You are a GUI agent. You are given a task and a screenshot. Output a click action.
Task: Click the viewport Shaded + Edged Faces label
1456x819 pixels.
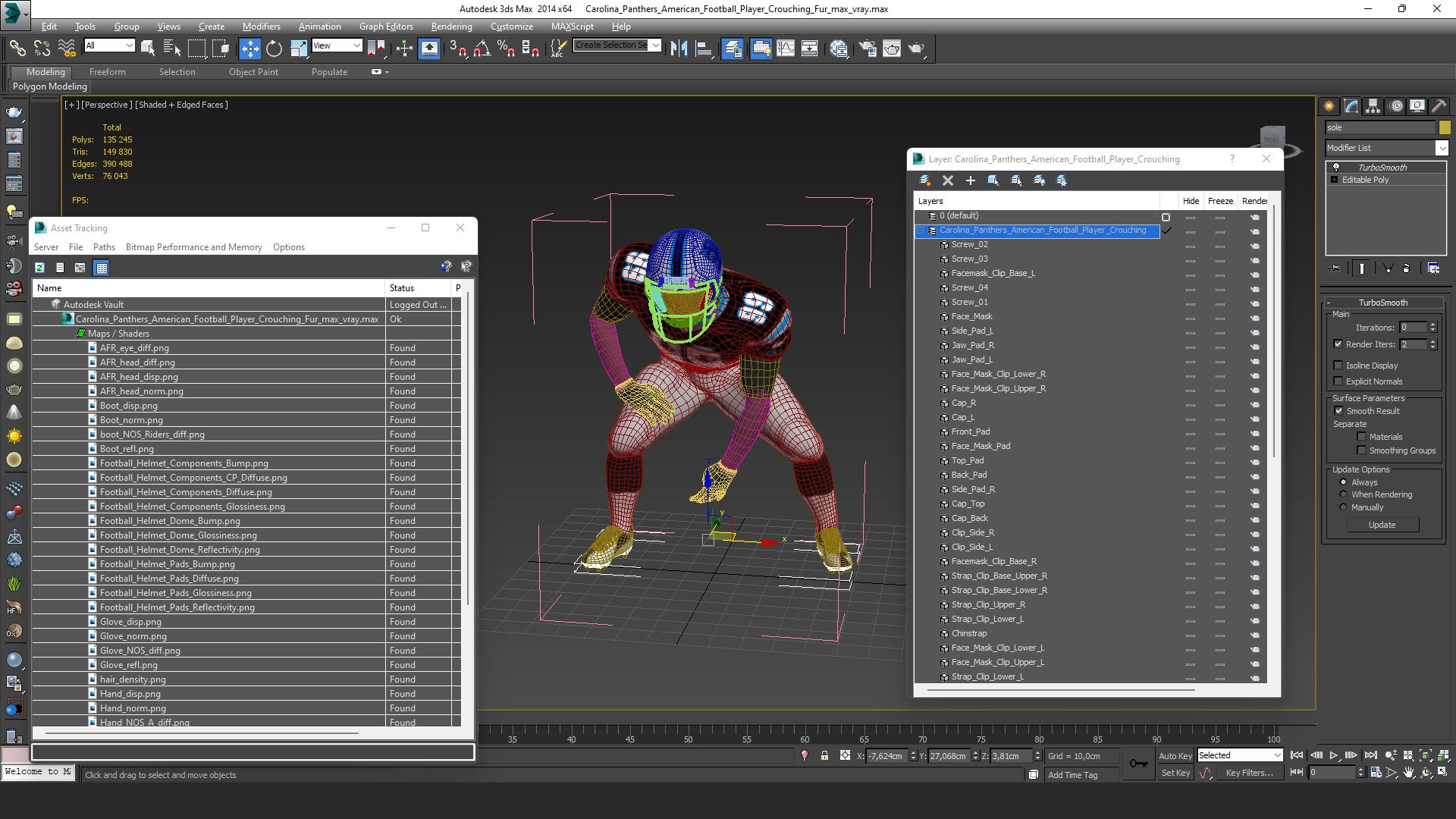pos(182,105)
